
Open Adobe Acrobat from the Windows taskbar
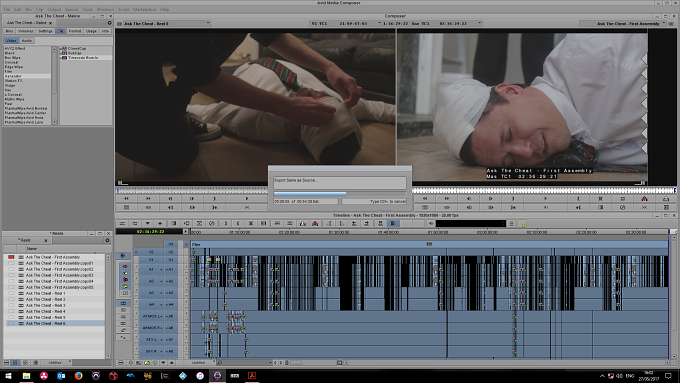click(252, 376)
